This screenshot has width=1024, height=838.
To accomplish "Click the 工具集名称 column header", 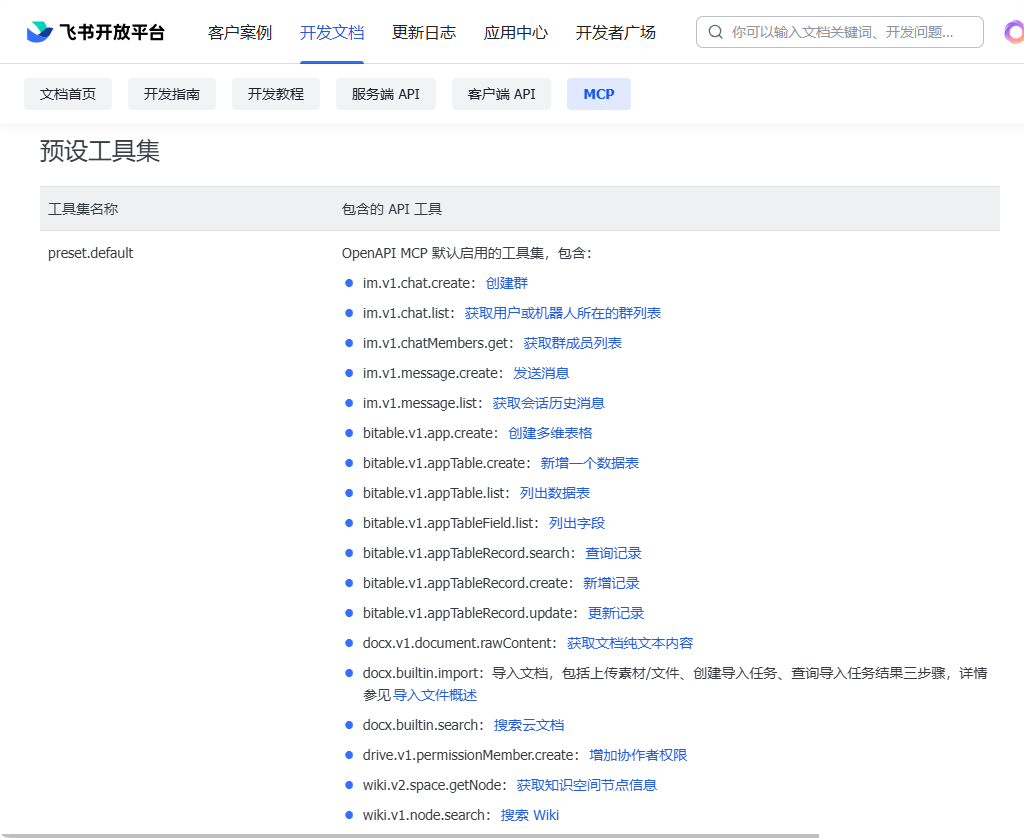I will click(x=83, y=209).
